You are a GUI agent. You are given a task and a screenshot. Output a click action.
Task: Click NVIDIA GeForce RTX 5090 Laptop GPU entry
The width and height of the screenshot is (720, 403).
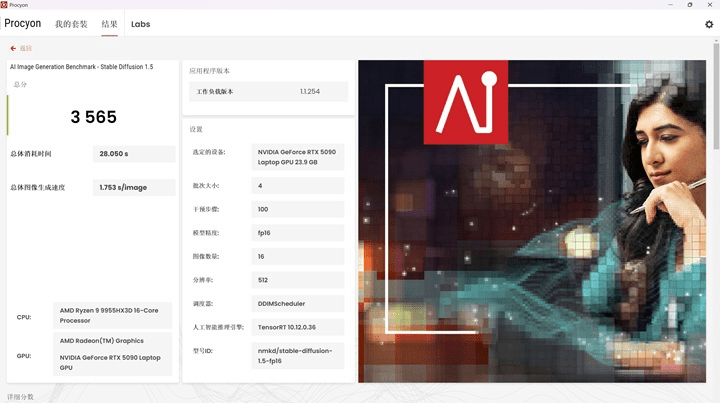[110, 362]
